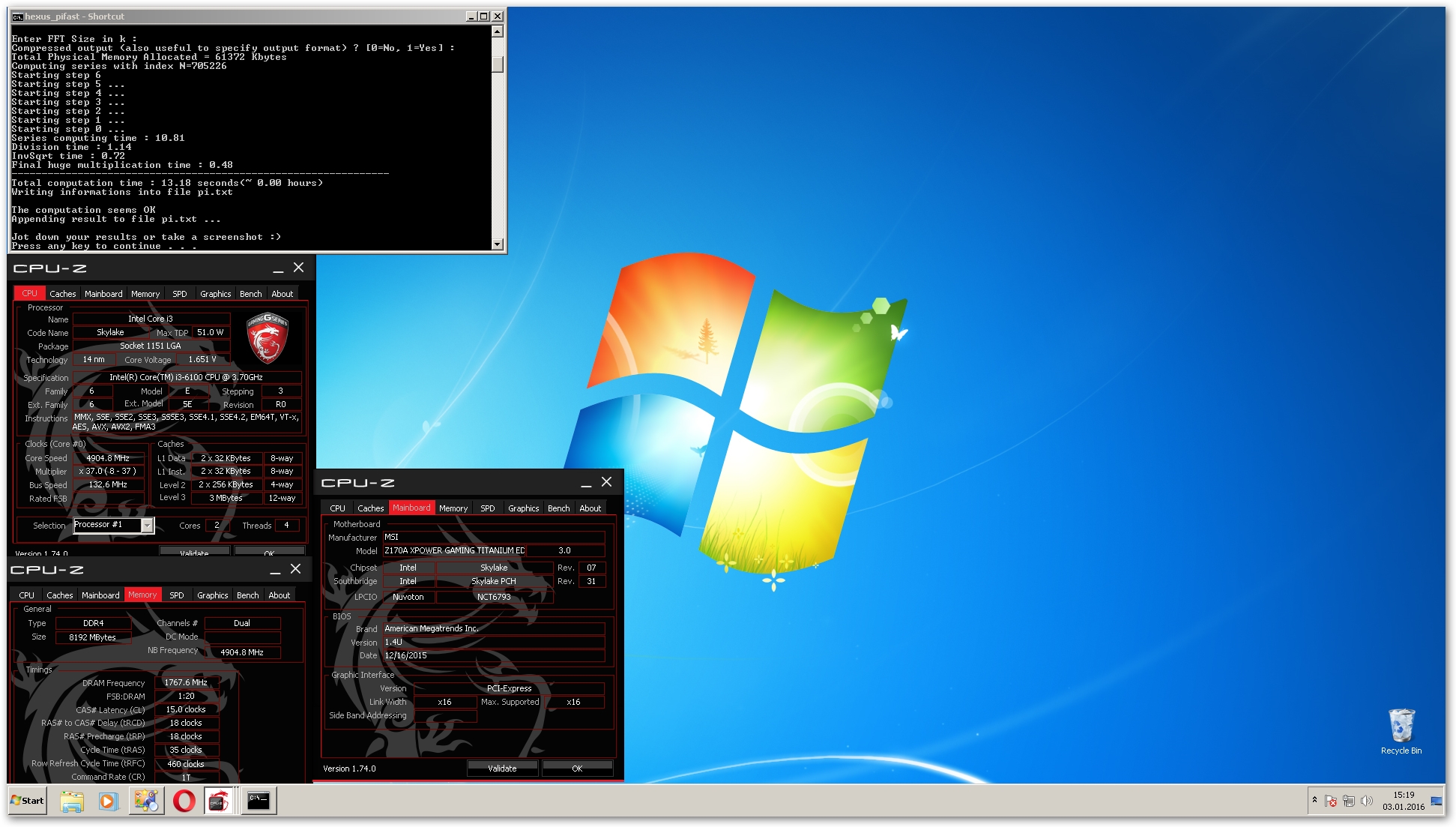The height and width of the screenshot is (827, 1456).
Task: Click the mainboard model Z170A XPOWER GAMING TITANIUM
Action: click(454, 550)
